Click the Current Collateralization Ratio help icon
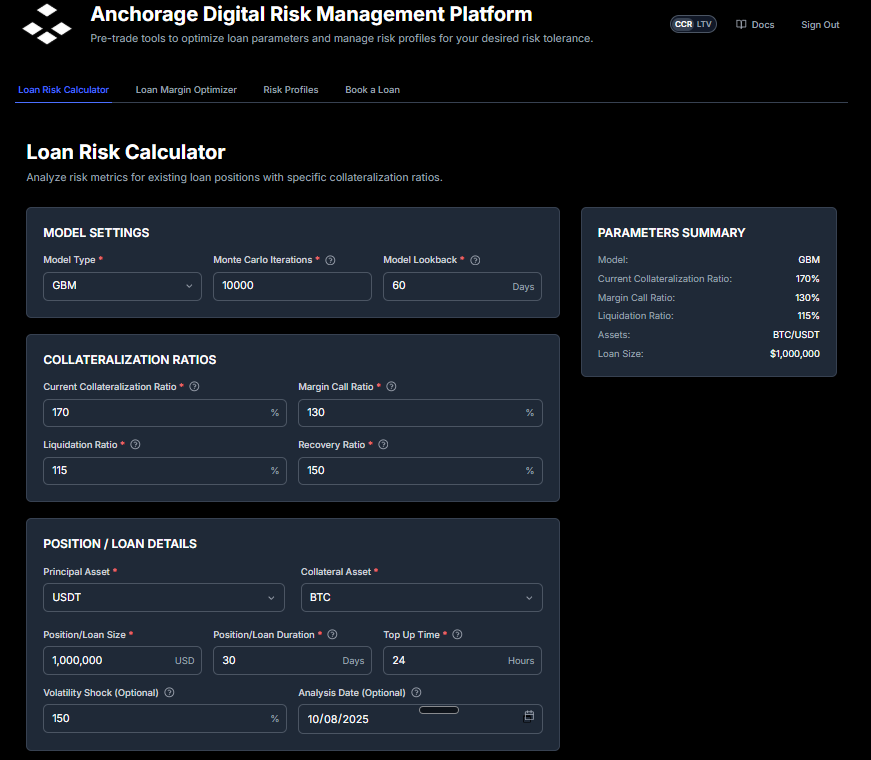871x760 pixels. 194,387
